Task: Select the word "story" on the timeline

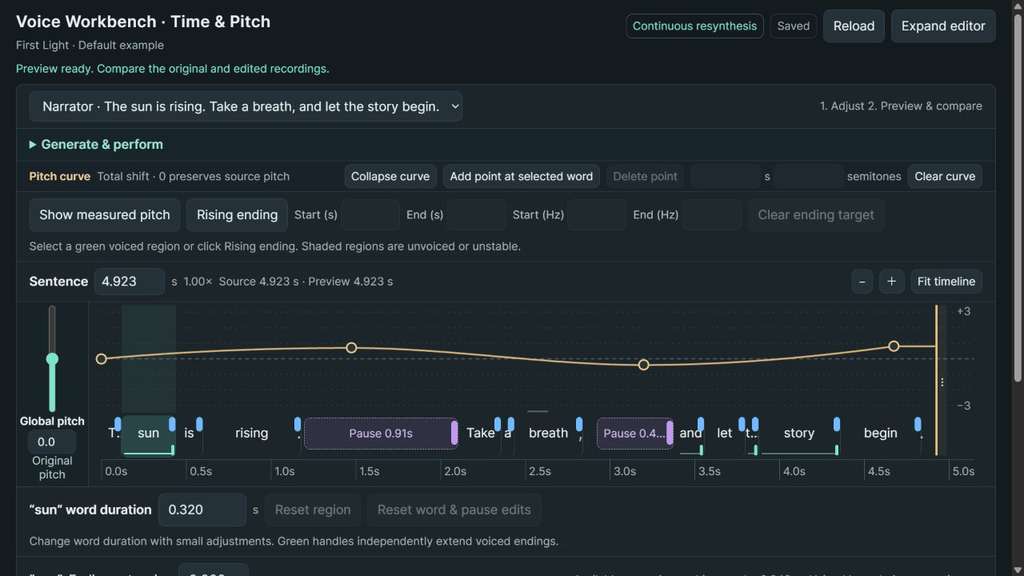Action: [799, 433]
